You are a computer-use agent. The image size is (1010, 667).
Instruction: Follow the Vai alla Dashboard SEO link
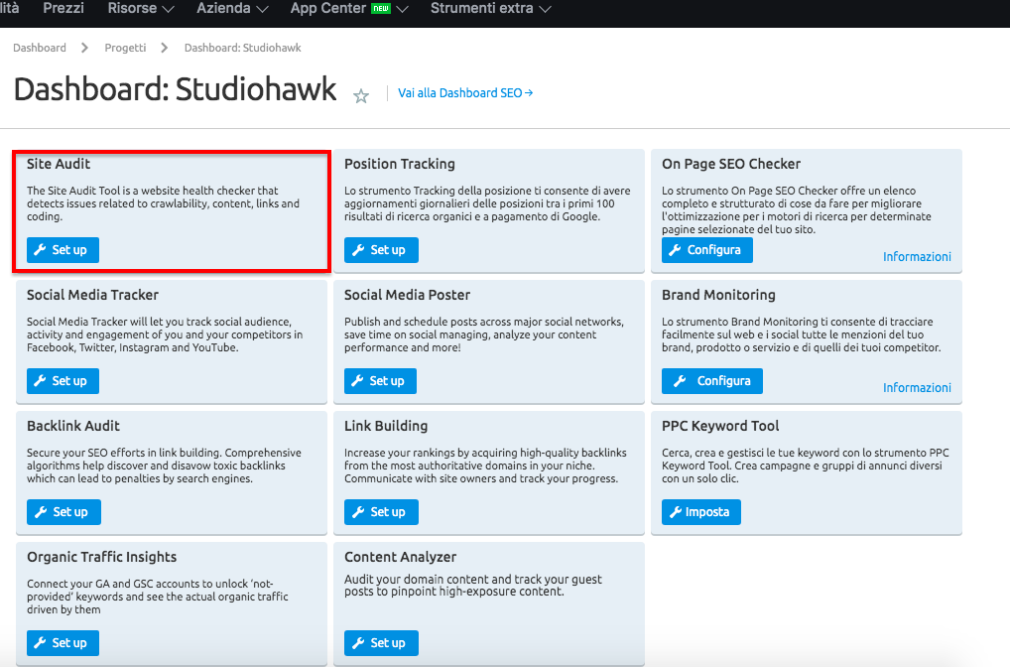tap(465, 93)
